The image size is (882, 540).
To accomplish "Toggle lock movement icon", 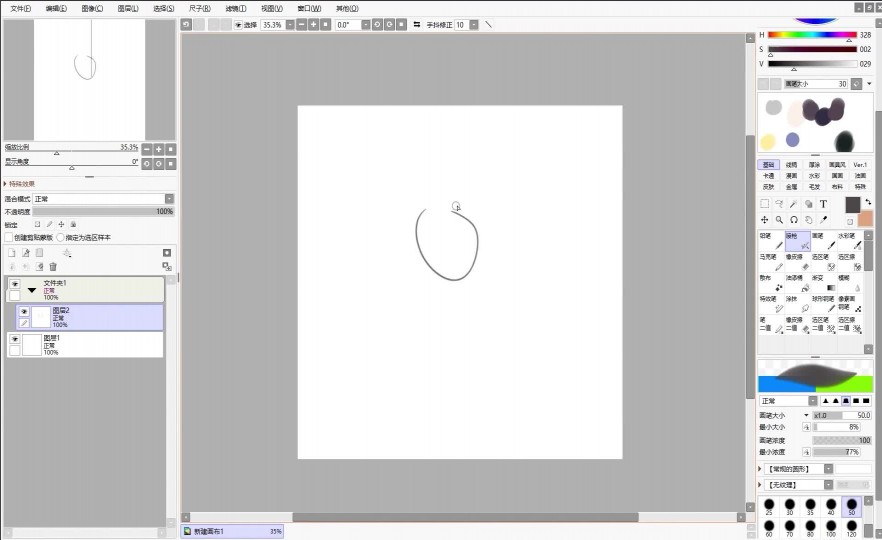I will [x=61, y=224].
